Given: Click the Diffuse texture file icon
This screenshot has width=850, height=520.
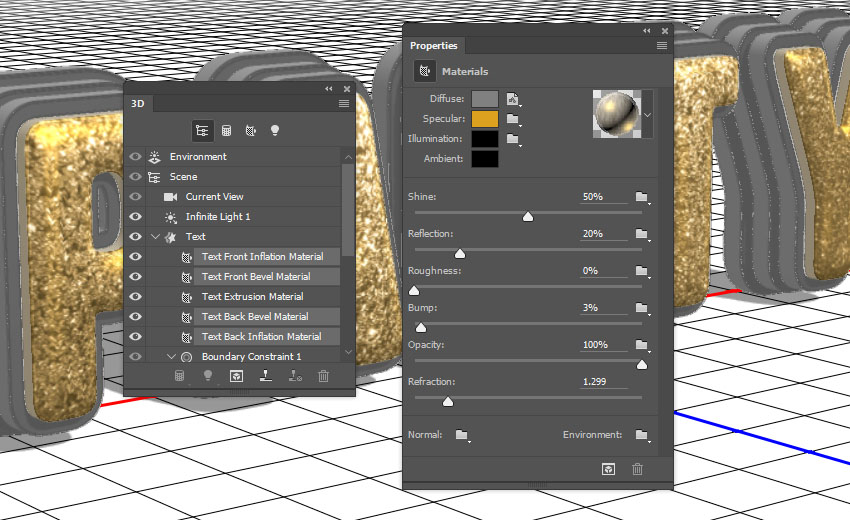Looking at the screenshot, I should 514,99.
